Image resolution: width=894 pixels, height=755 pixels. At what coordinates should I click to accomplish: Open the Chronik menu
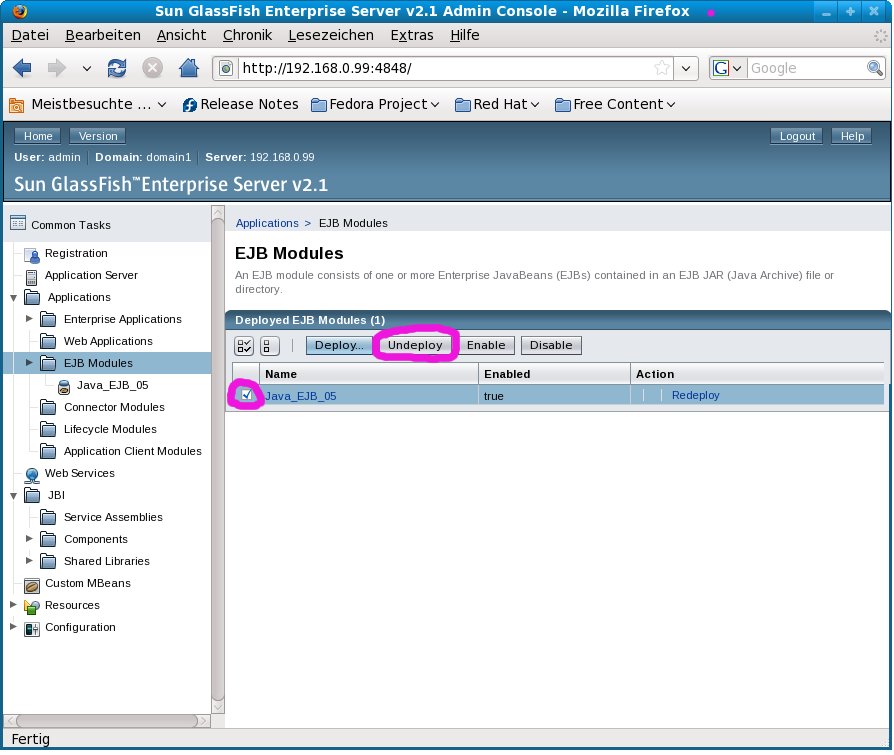click(x=247, y=35)
